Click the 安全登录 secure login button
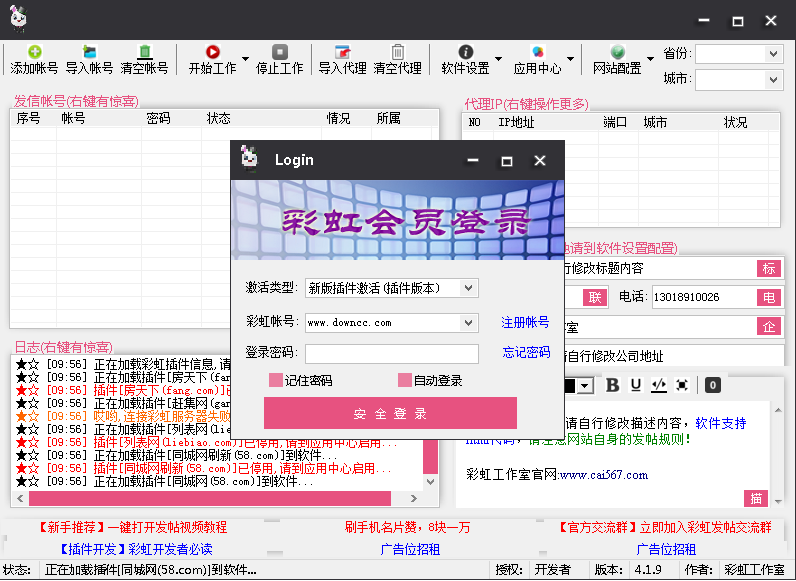Image resolution: width=796 pixels, height=581 pixels. (x=390, y=413)
